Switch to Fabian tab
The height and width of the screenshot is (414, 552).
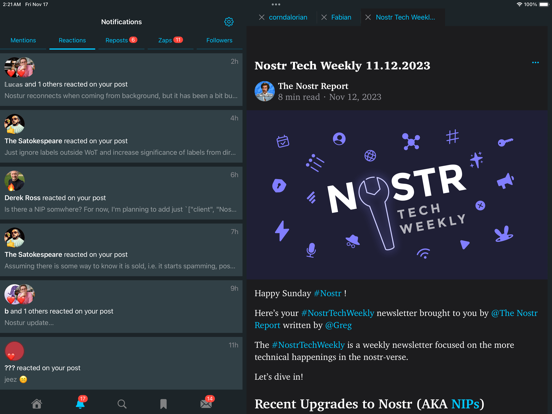[x=341, y=17]
